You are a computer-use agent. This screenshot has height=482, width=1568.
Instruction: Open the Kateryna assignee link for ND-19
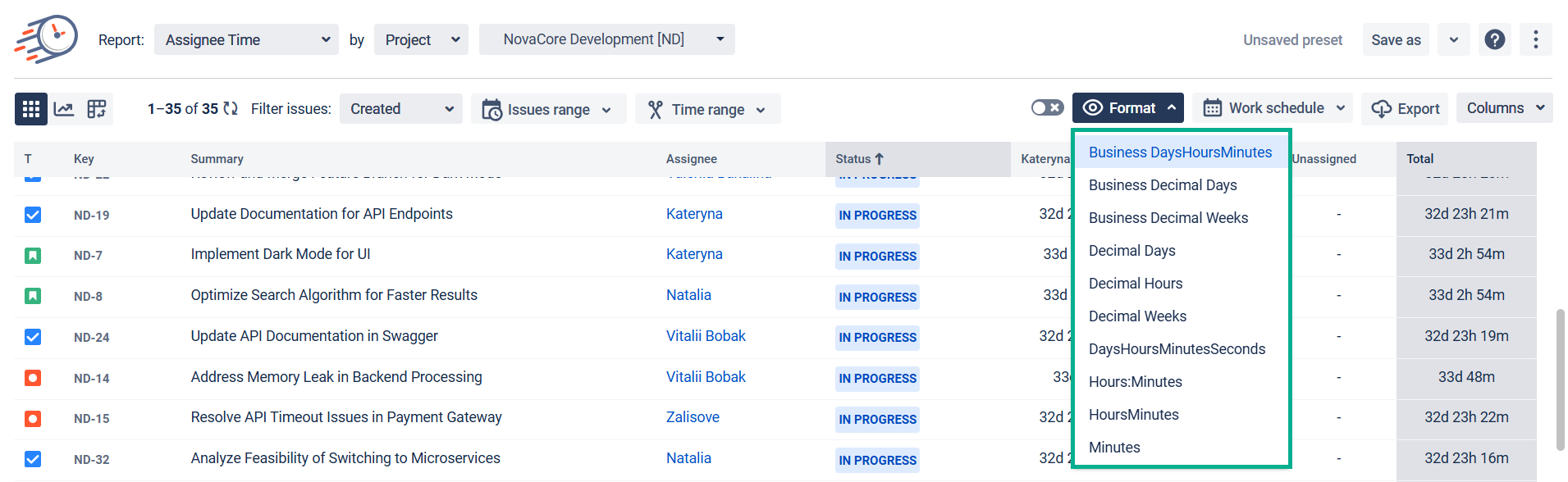click(694, 214)
